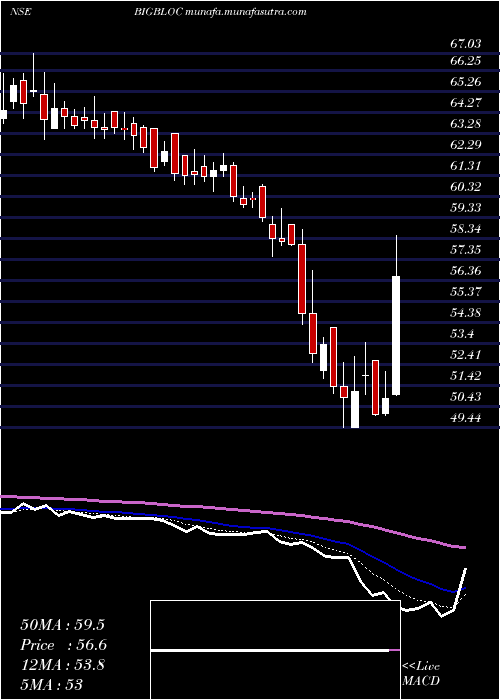500x700 pixels.
Task: Click the MACD indicator box
Action: click(275, 650)
